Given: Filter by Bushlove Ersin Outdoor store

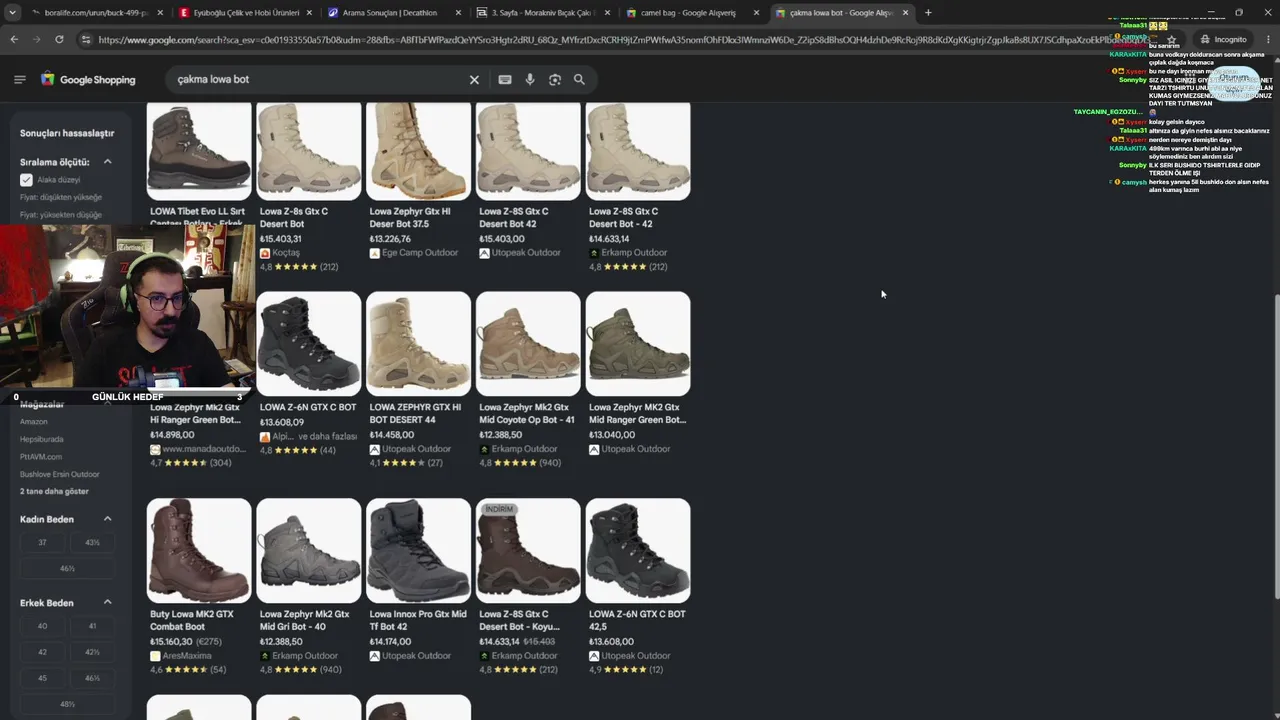Looking at the screenshot, I should pyautogui.click(x=60, y=474).
